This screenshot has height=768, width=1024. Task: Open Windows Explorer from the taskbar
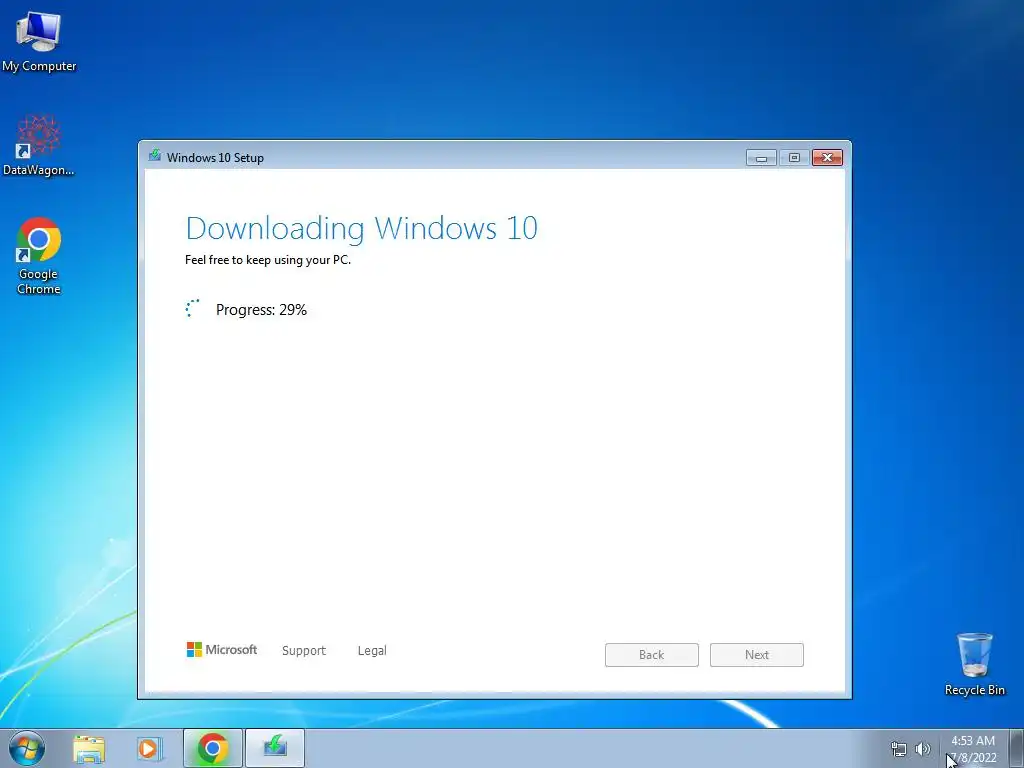pyautogui.click(x=89, y=748)
